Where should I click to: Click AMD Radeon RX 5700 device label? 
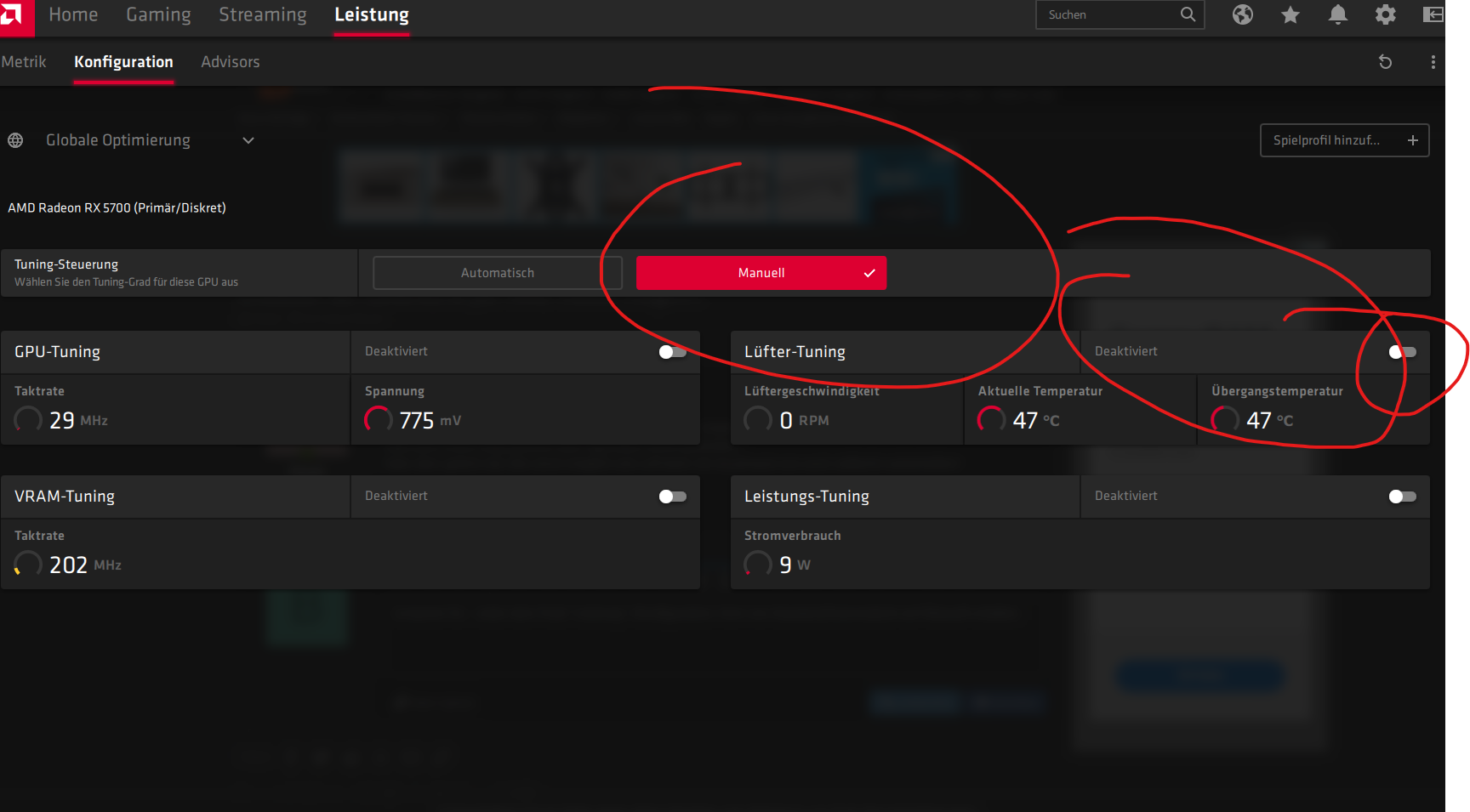[117, 207]
